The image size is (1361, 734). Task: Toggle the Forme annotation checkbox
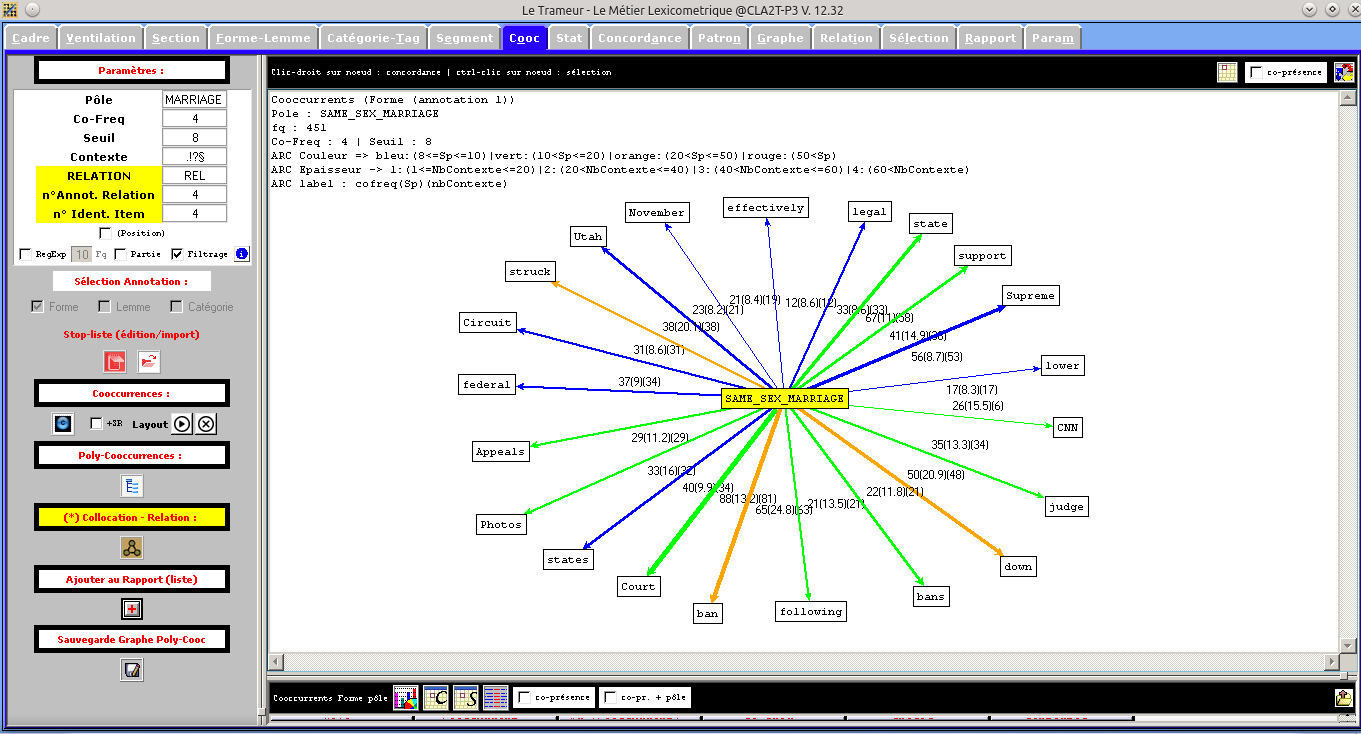coord(38,307)
